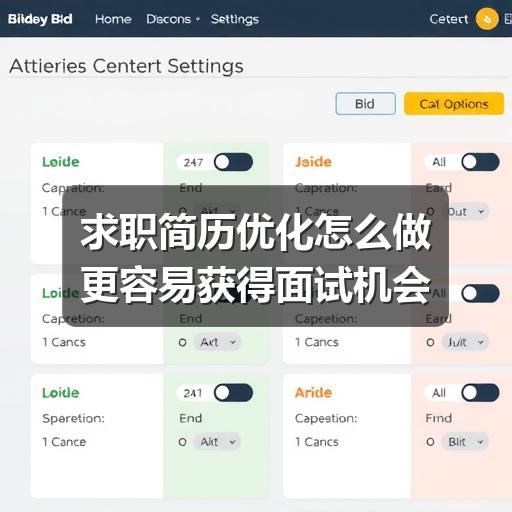
Task: Toggle the switch beside the 247 label
Action: [233, 162]
